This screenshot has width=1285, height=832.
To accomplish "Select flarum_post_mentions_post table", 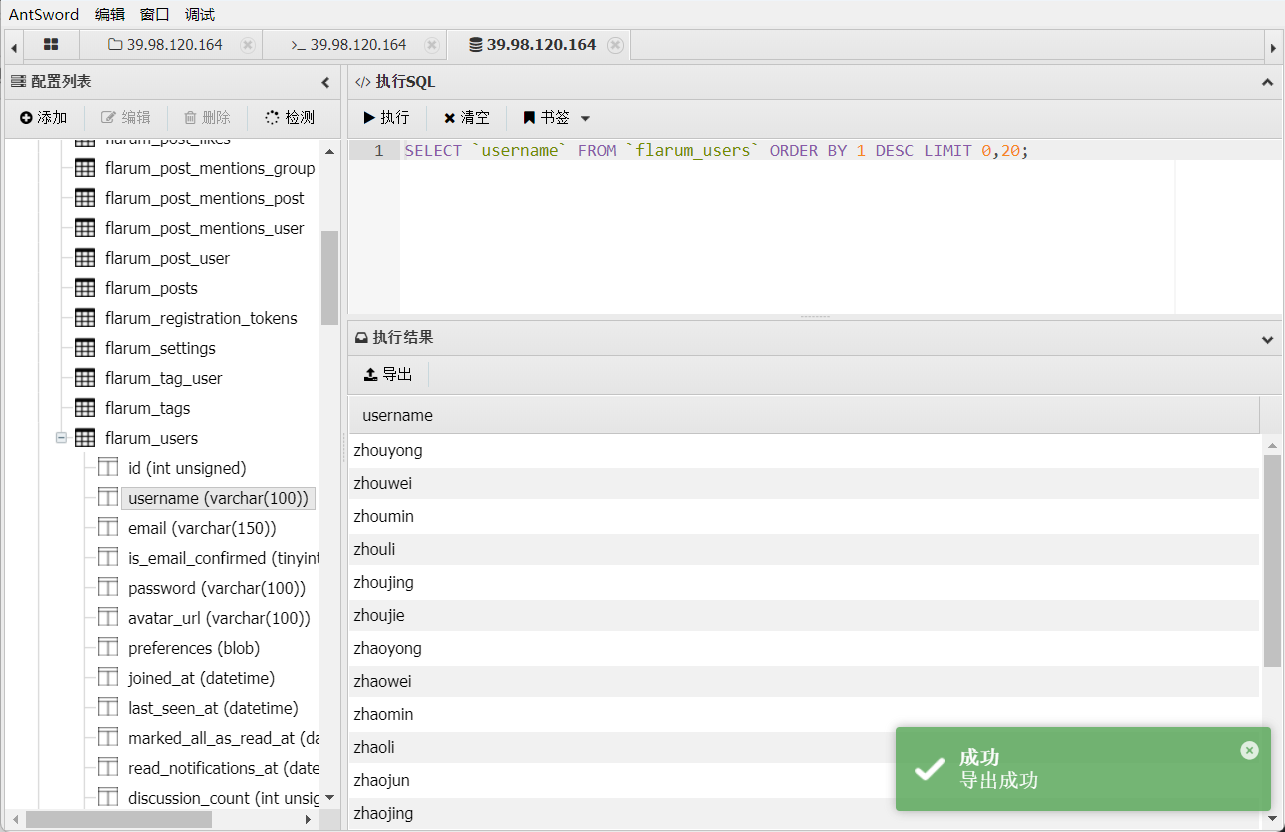I will [x=204, y=198].
